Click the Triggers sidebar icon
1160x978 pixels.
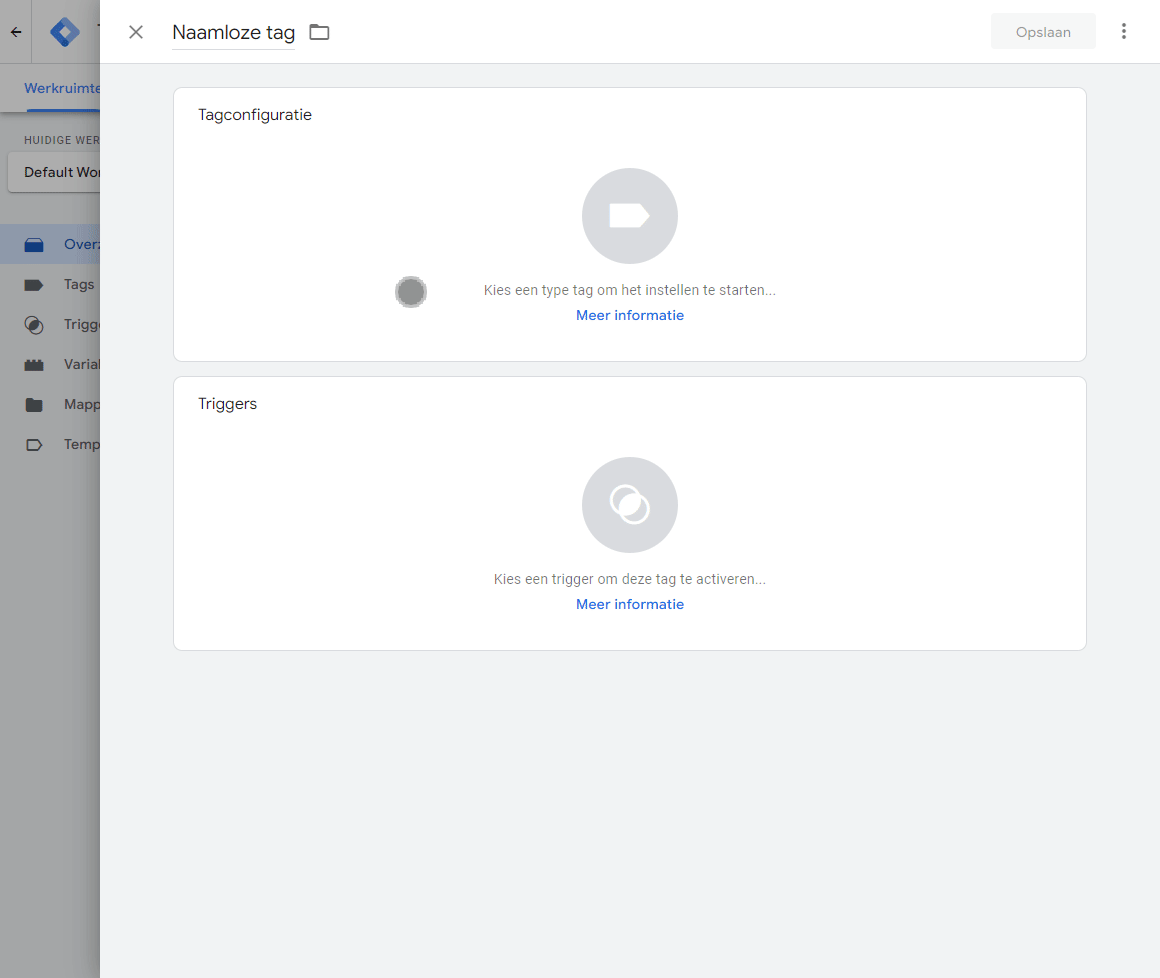(34, 325)
